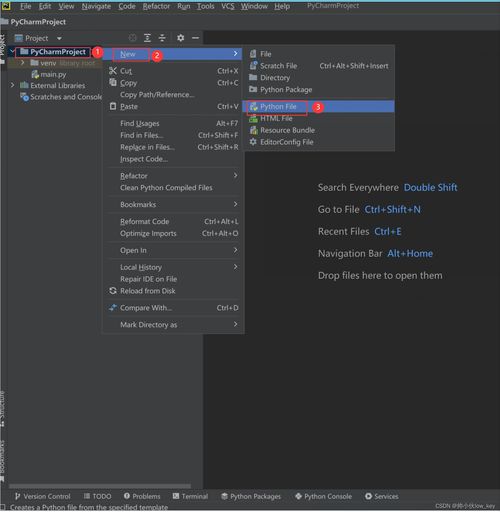
Task: Click the Reload from Disk refresh icon
Action: (113, 291)
